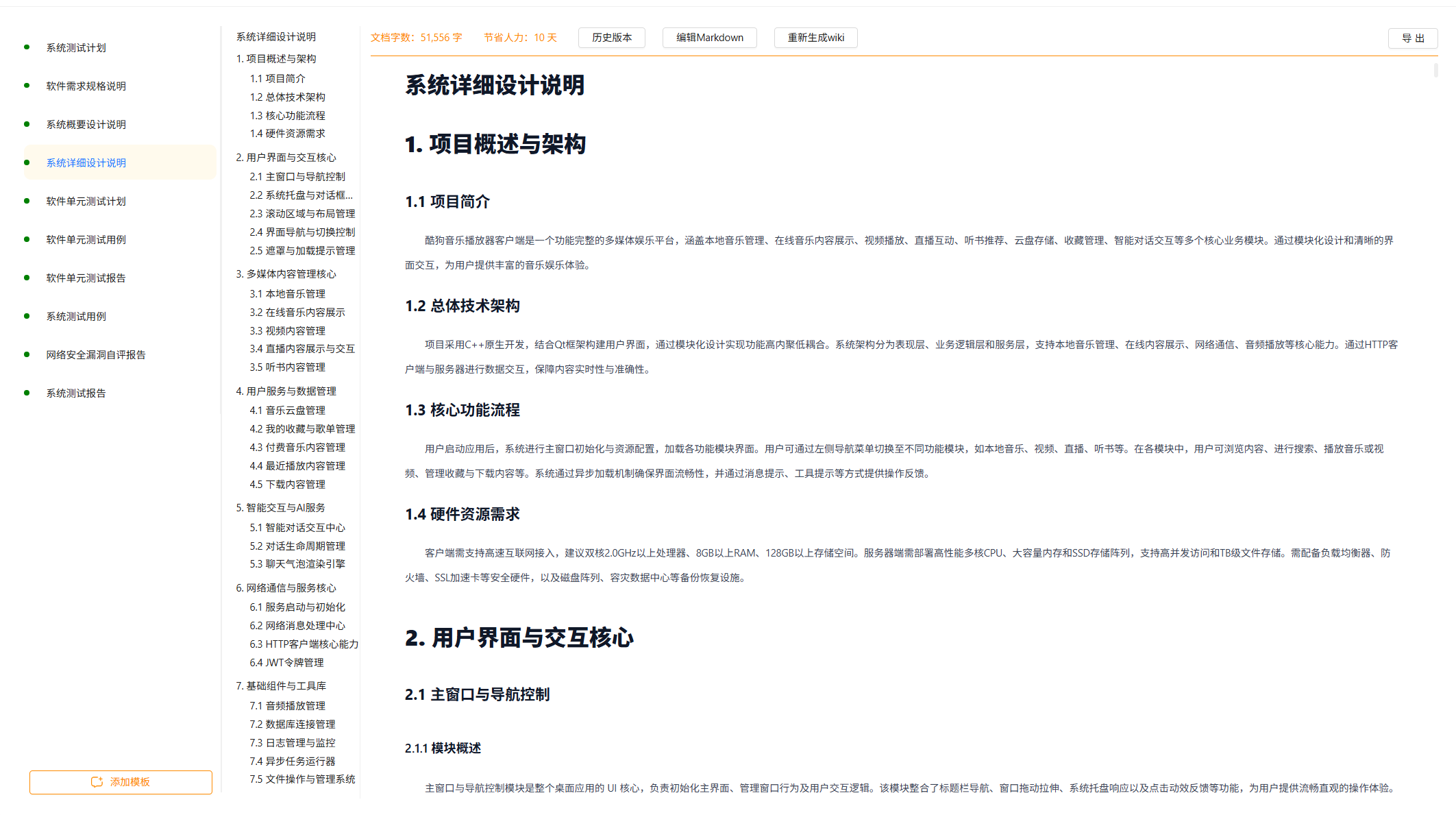
Task: Click the 导出 button
Action: [1414, 38]
